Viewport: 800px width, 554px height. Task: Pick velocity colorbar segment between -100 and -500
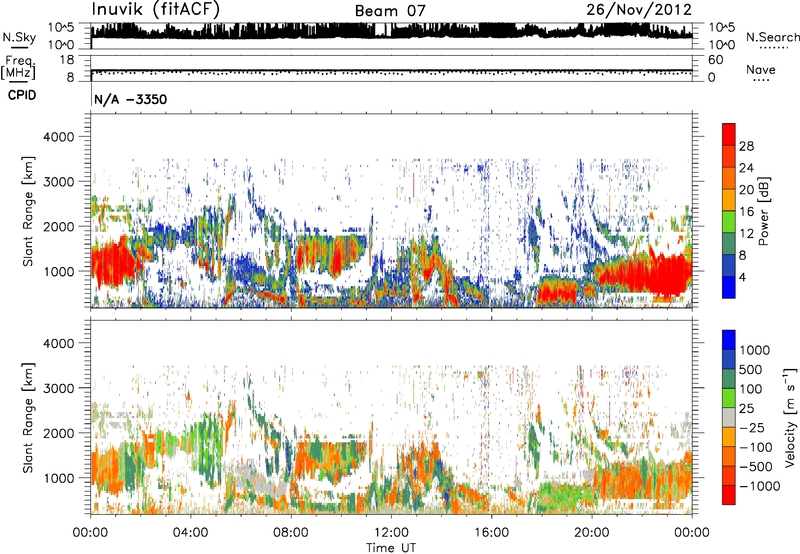pos(729,456)
